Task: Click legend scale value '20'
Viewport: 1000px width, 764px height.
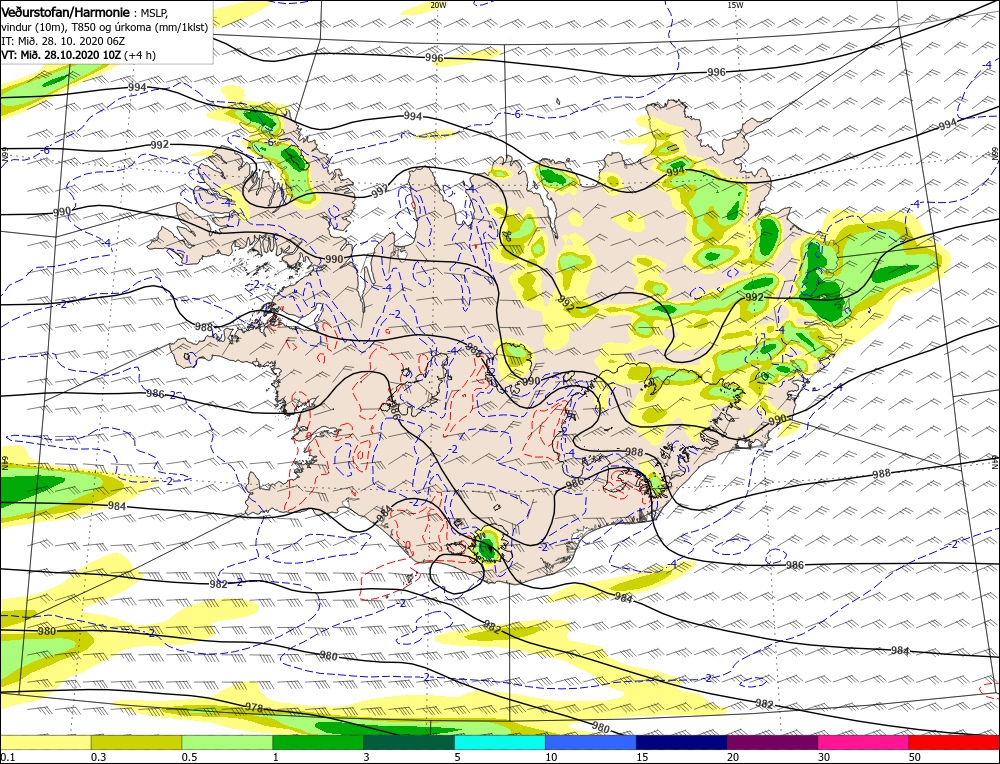Action: (x=733, y=757)
